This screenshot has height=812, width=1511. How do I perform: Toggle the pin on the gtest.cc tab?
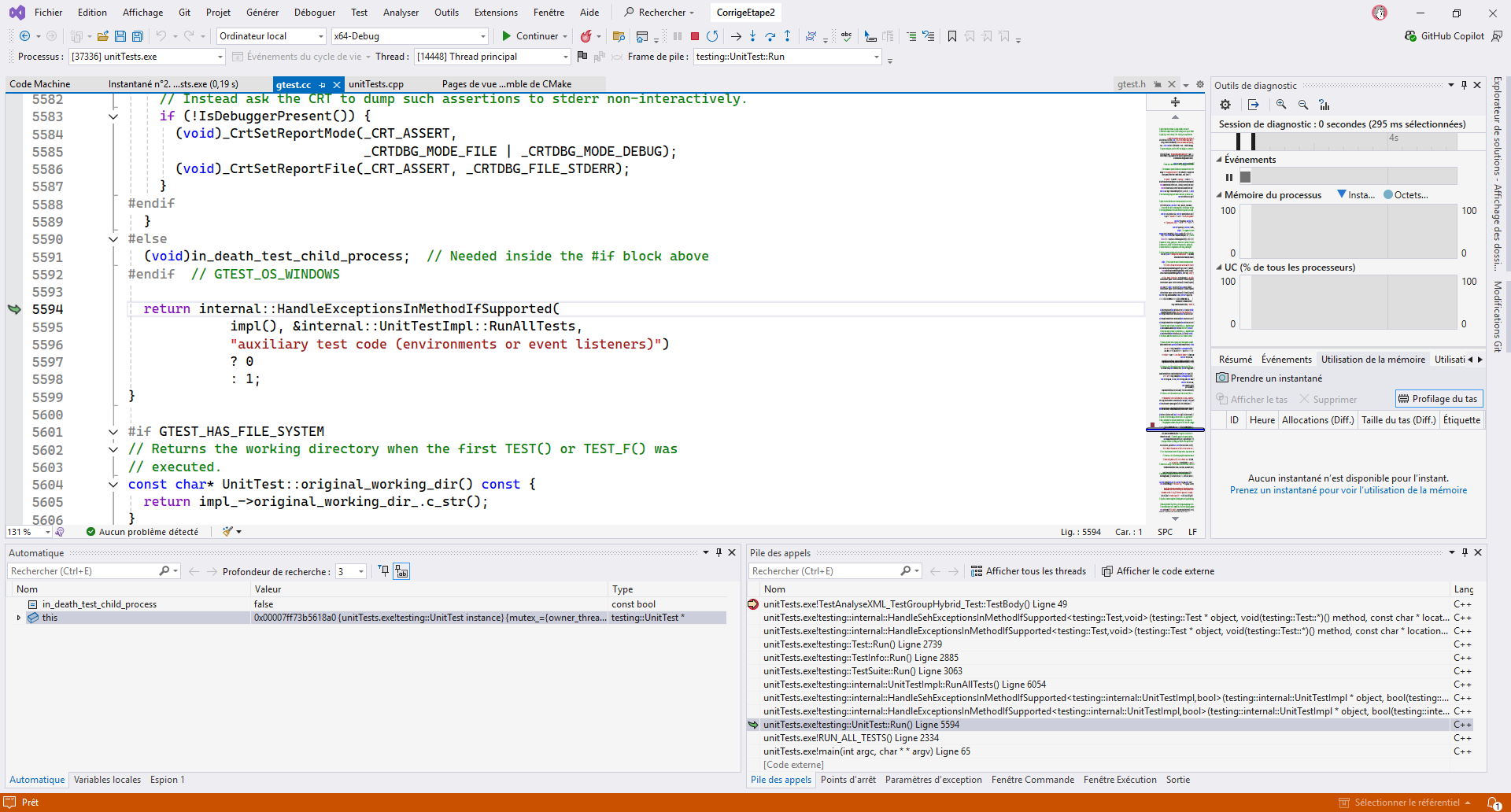[322, 85]
